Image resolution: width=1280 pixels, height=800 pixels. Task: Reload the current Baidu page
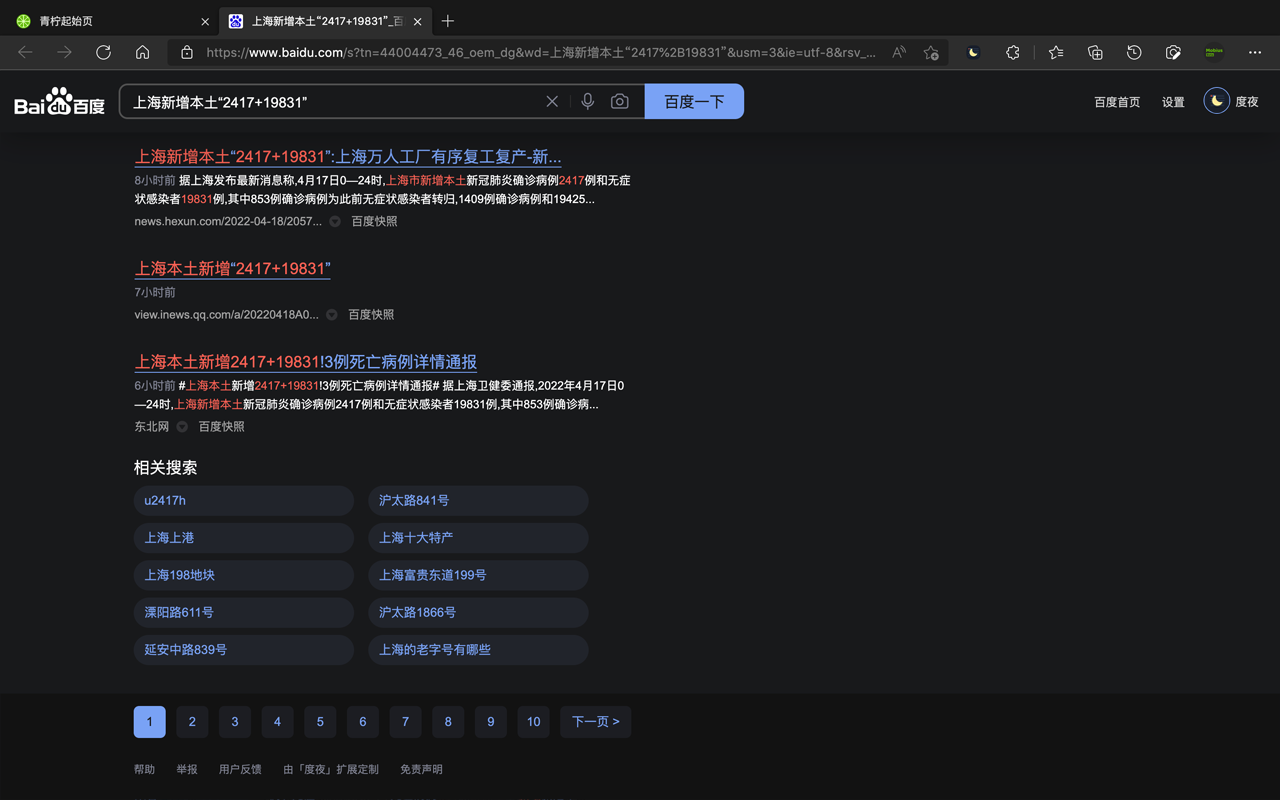103,52
